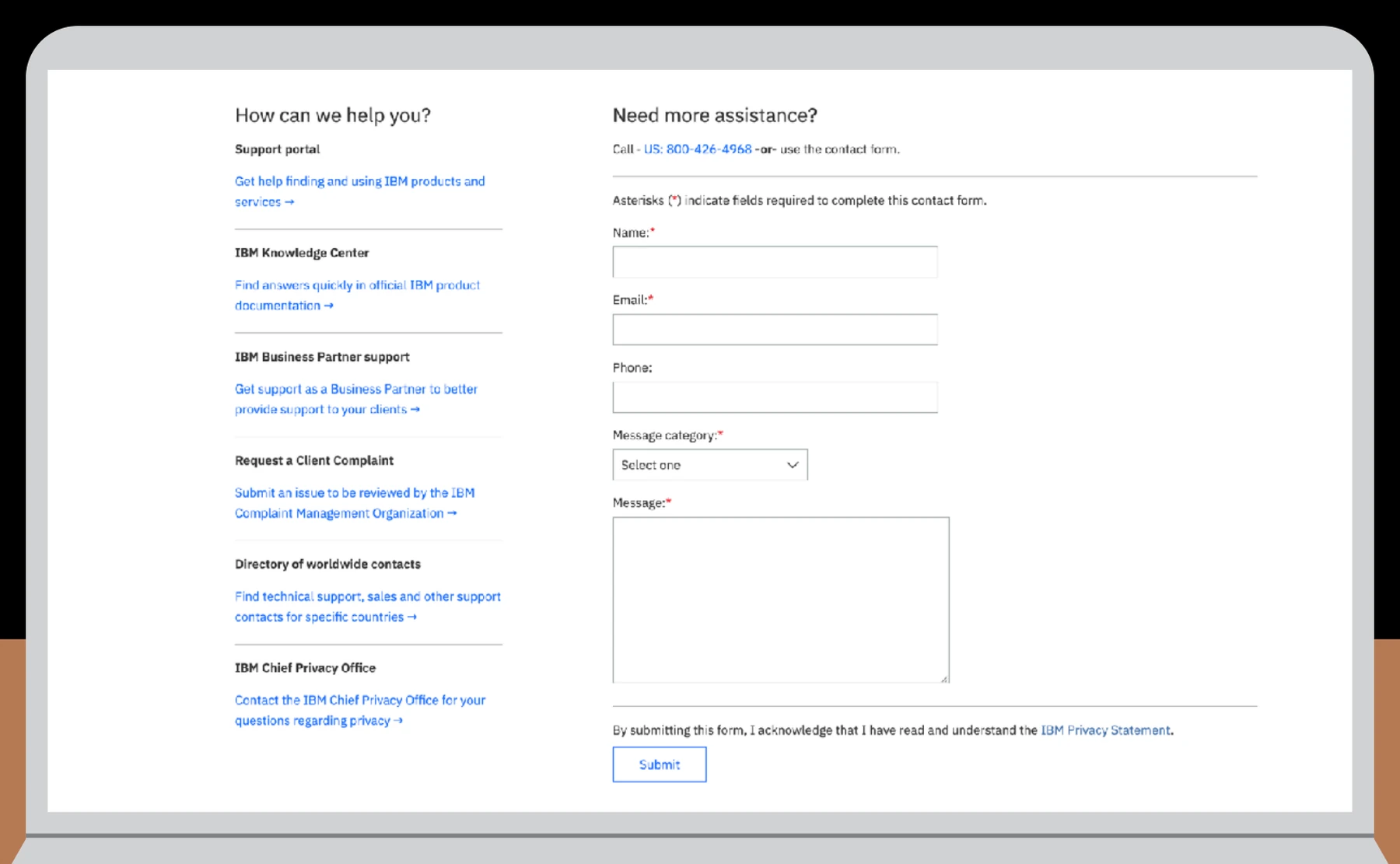
Task: Submit the contact form
Action: tap(660, 764)
